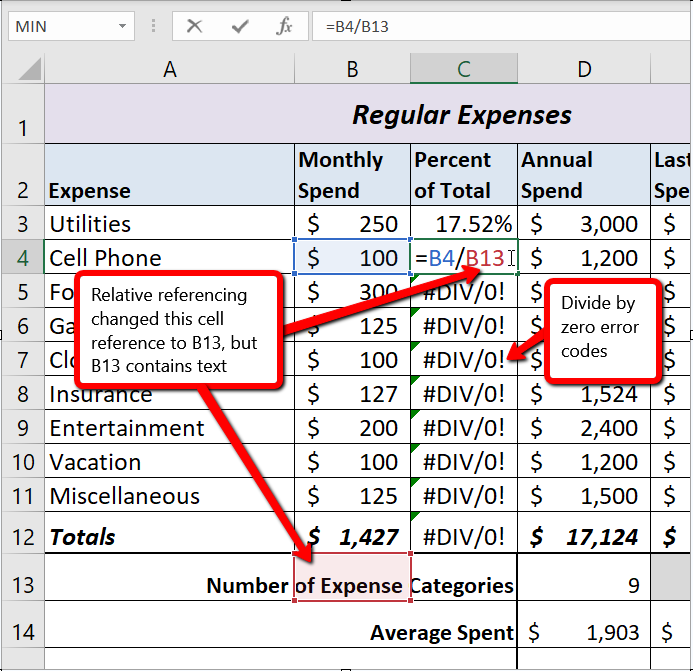Image resolution: width=693 pixels, height=671 pixels.
Task: Click the editing cell showing =B4/B13
Action: tap(464, 257)
